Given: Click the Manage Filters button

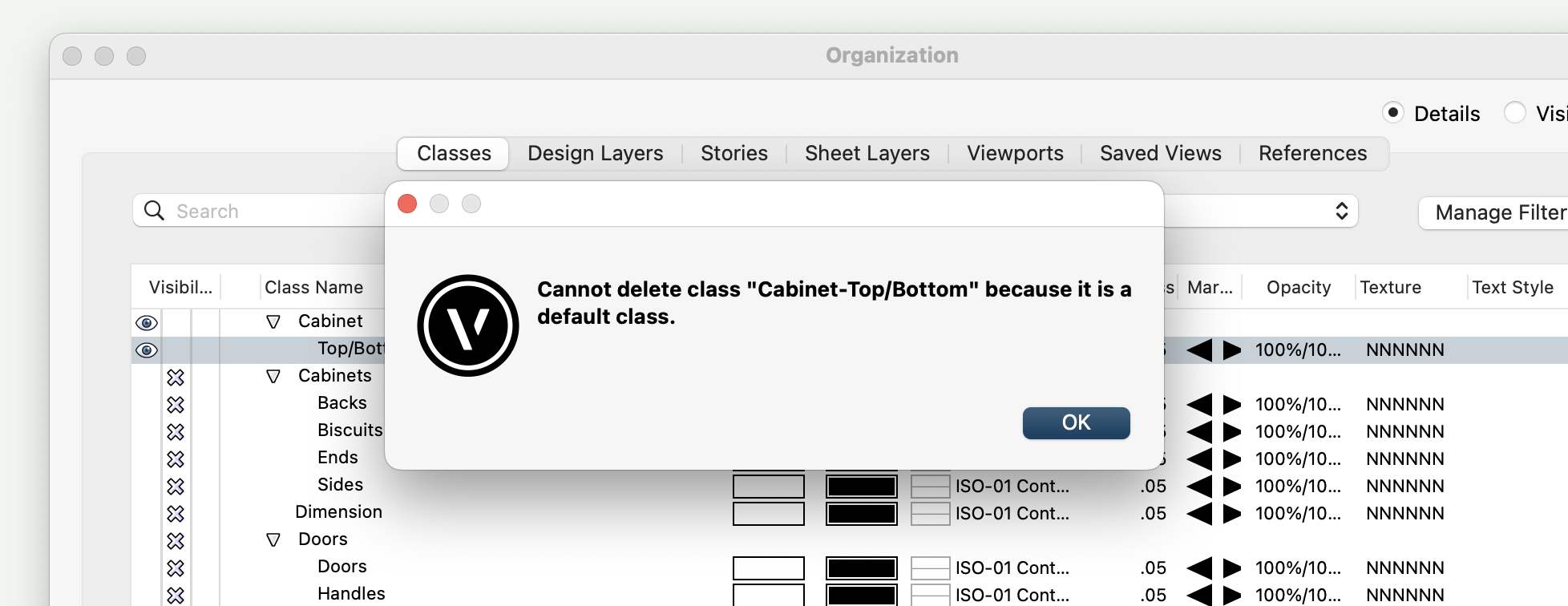Looking at the screenshot, I should coord(1496,212).
